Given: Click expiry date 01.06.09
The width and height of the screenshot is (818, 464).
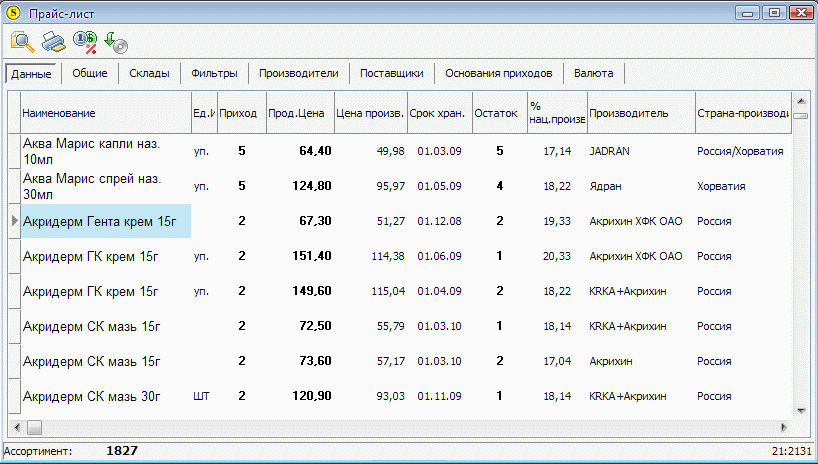Looking at the screenshot, I should tap(439, 256).
